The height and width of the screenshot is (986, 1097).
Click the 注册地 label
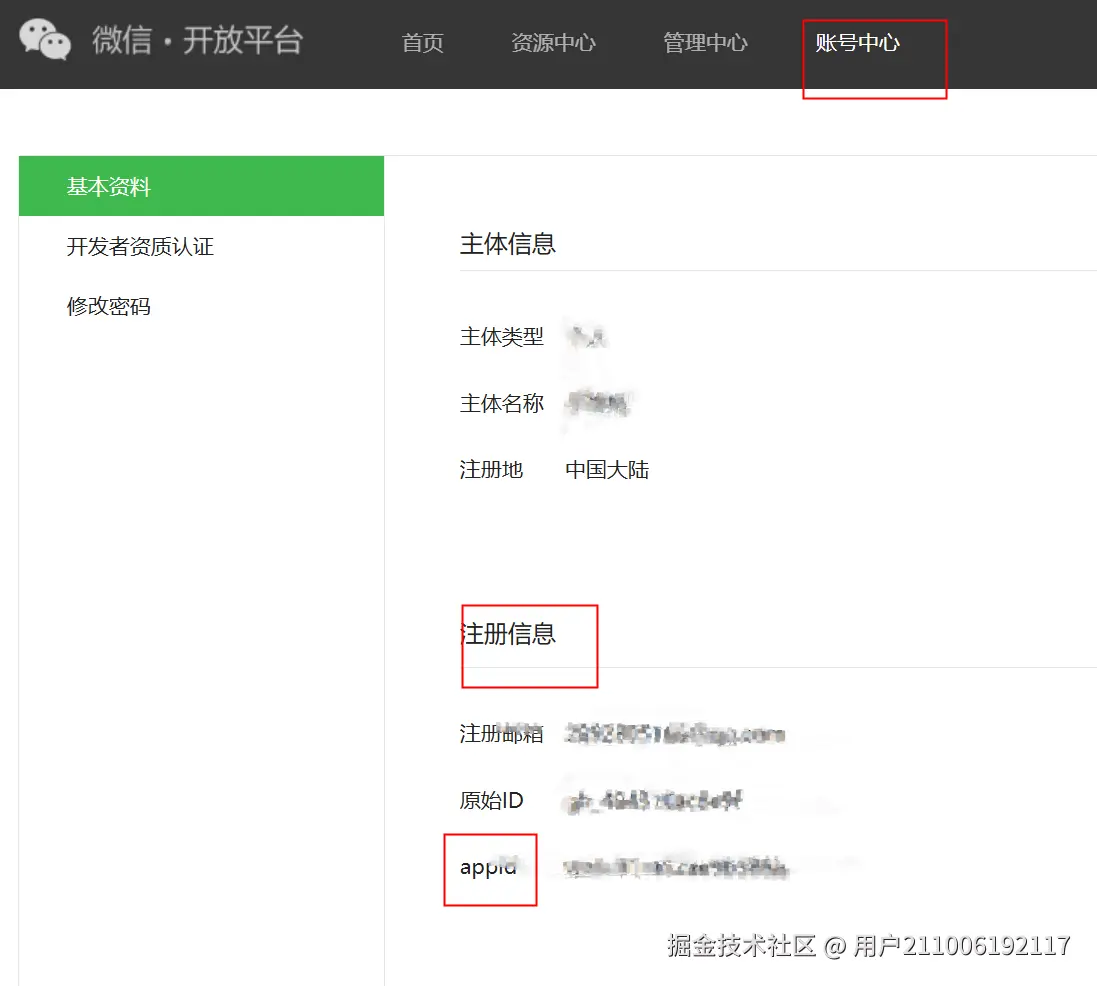[x=491, y=470]
